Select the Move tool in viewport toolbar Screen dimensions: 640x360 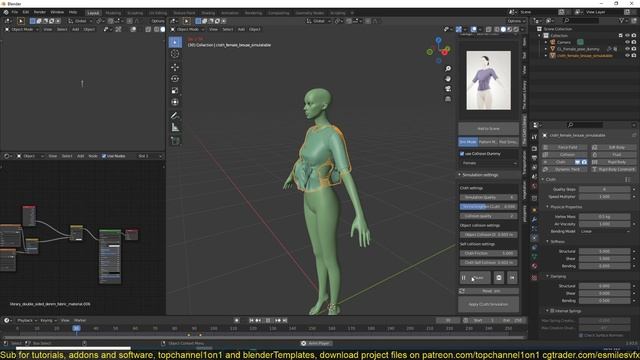[175, 67]
